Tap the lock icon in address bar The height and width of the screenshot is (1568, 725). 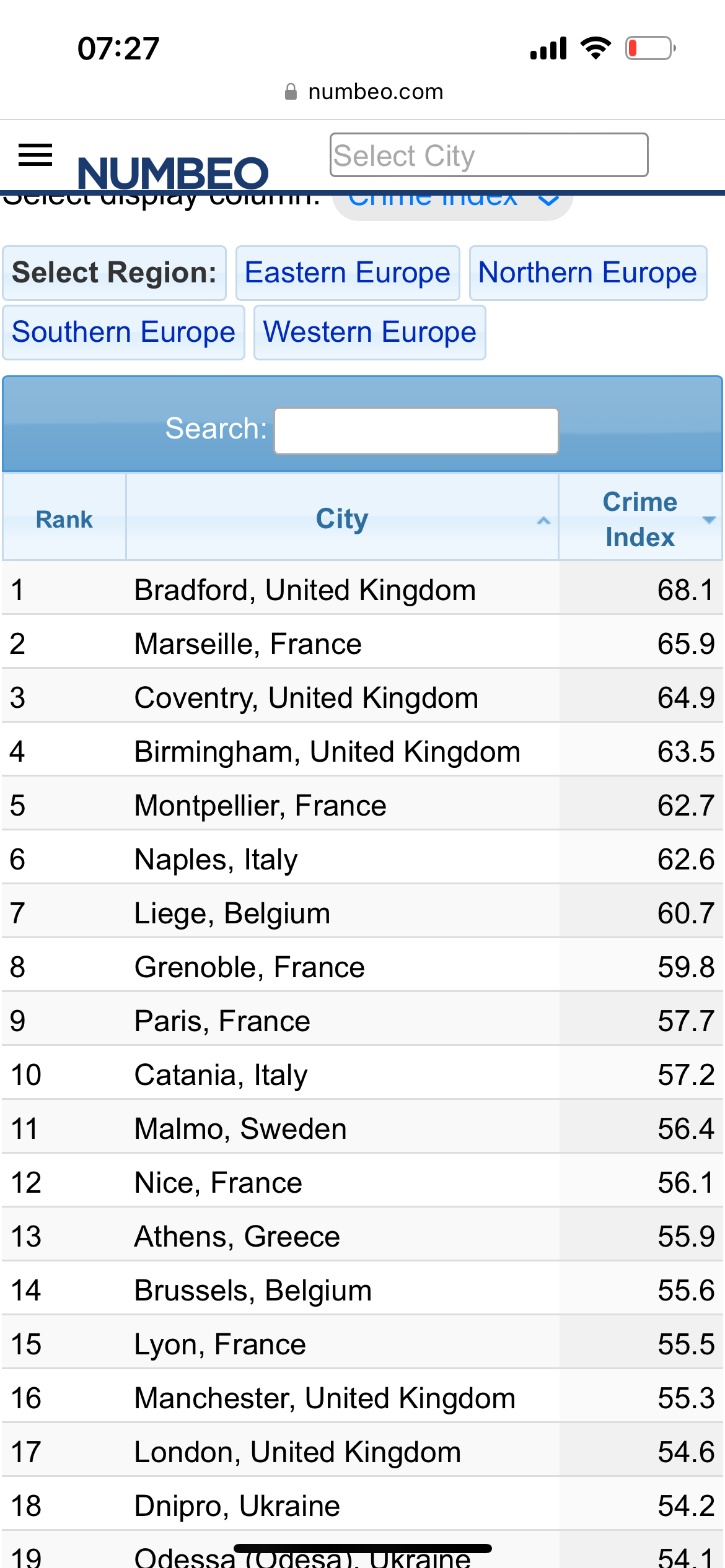coord(290,92)
